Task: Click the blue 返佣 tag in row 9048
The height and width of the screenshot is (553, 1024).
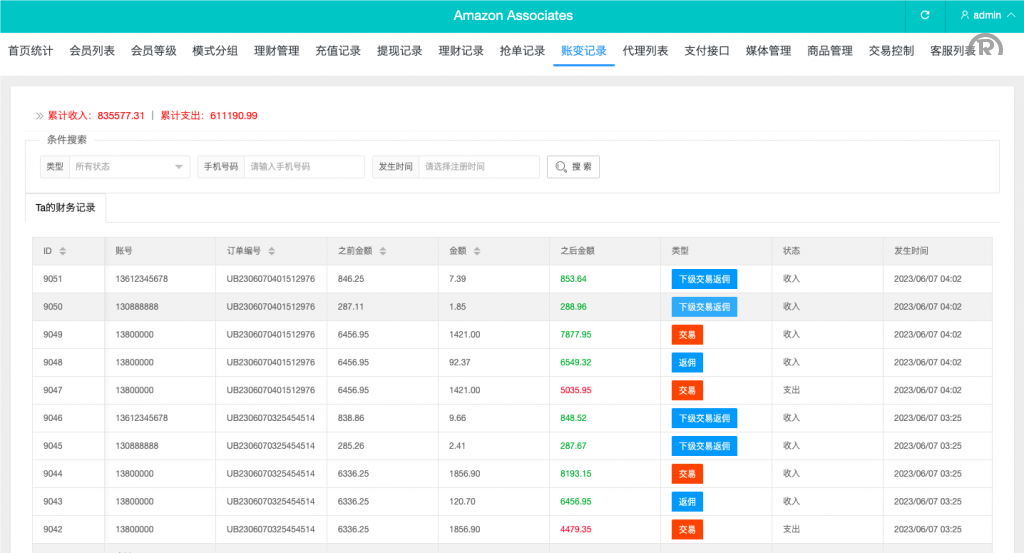Action: point(687,362)
